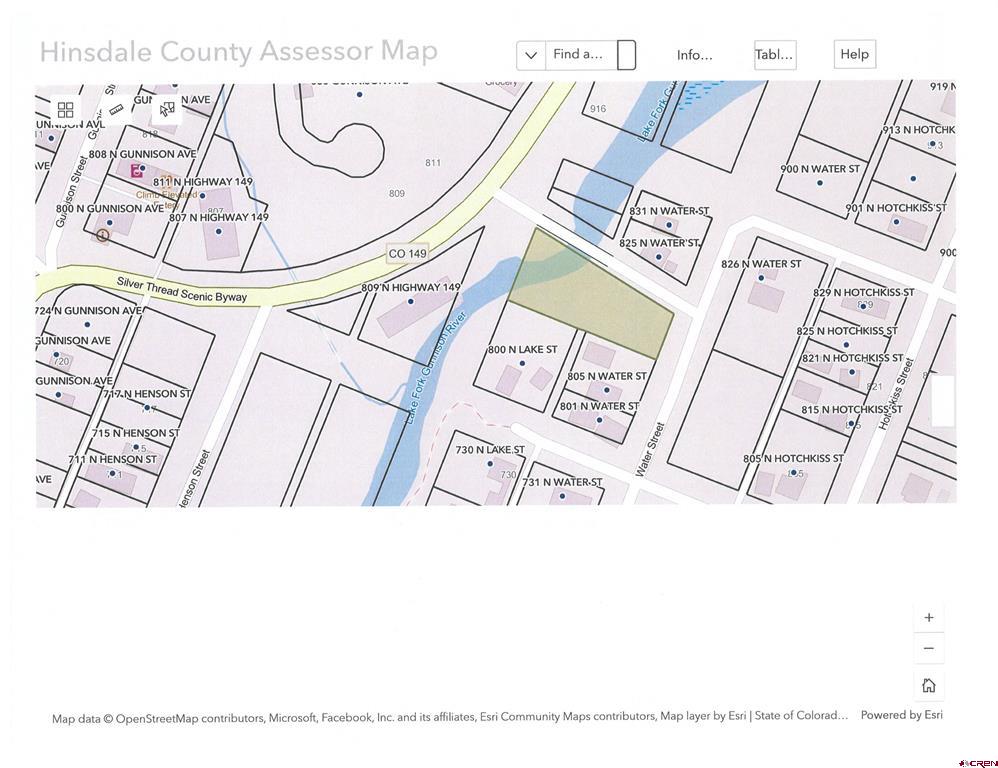Select the 807 N HIGHWAY 149 parcel label
The height and width of the screenshot is (768, 998).
(x=218, y=218)
